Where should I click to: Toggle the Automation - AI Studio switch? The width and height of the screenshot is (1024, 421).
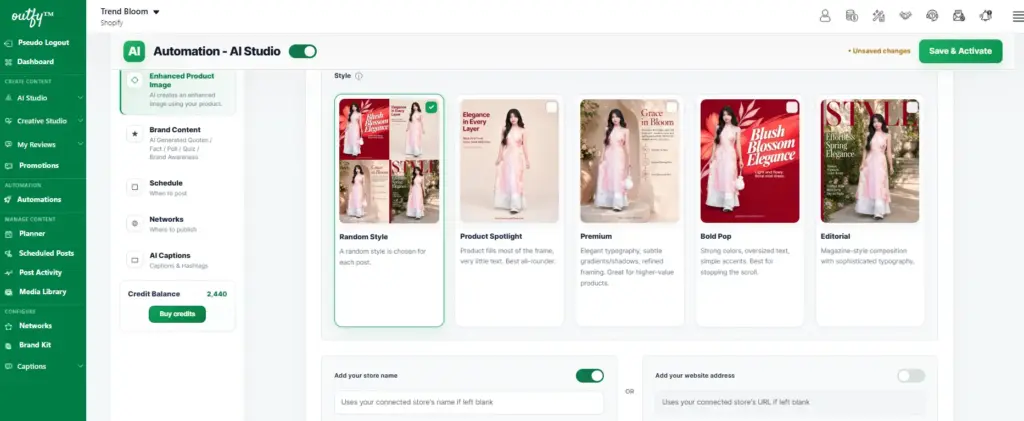click(302, 51)
